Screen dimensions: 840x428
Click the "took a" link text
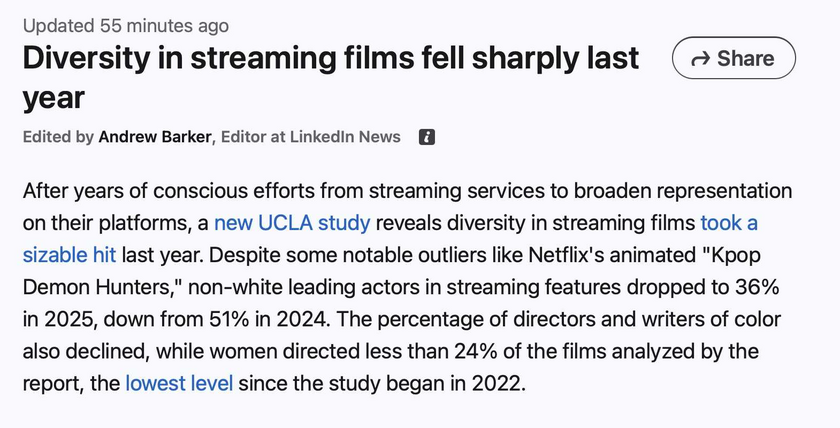[x=729, y=223]
